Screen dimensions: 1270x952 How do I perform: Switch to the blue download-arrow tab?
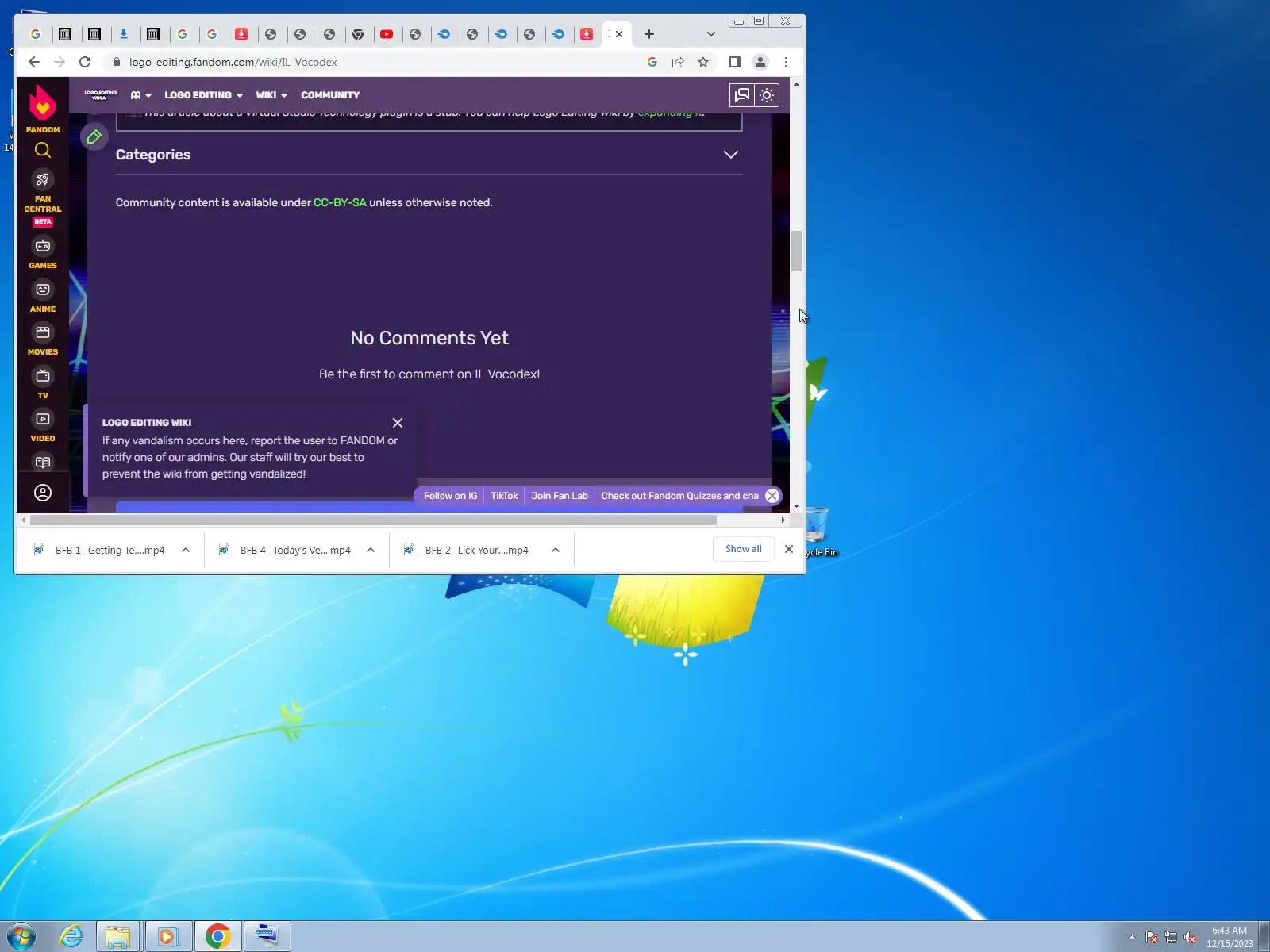point(124,34)
